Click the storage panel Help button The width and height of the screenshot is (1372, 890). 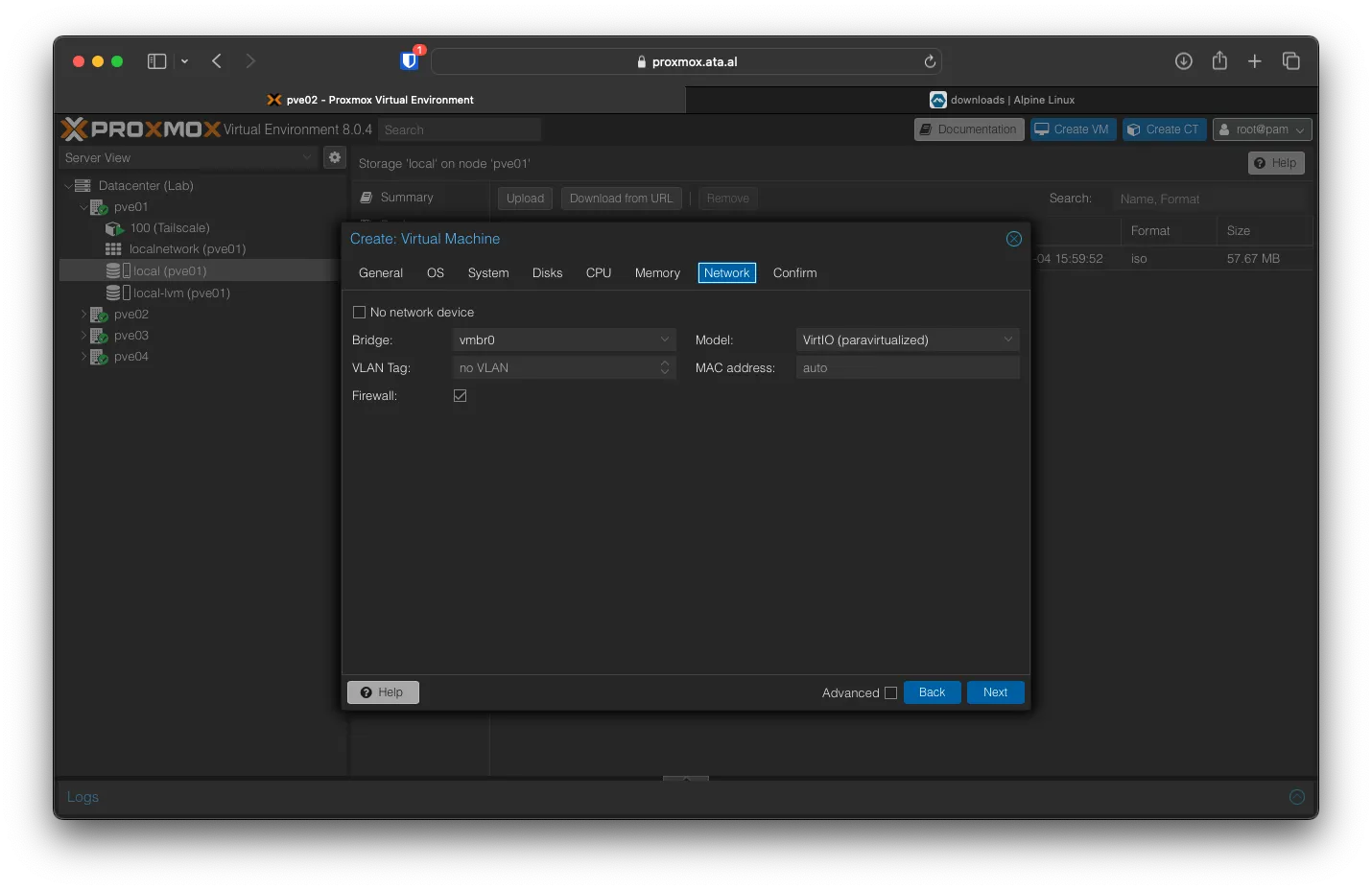tap(1276, 163)
